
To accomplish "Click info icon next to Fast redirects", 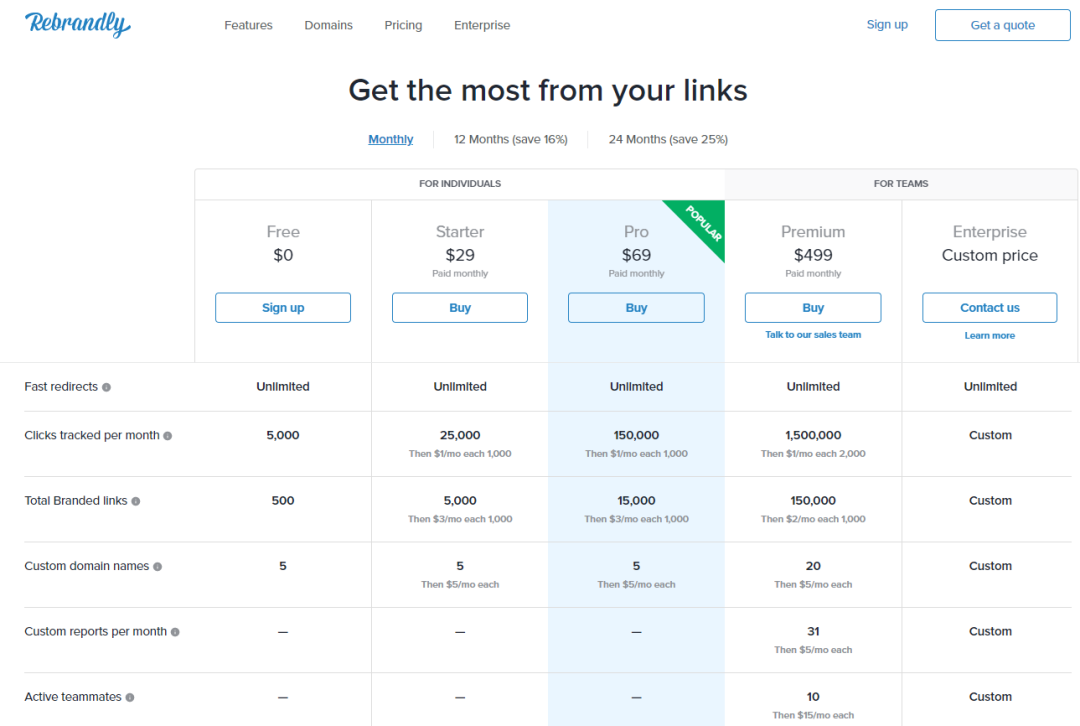I will [106, 387].
